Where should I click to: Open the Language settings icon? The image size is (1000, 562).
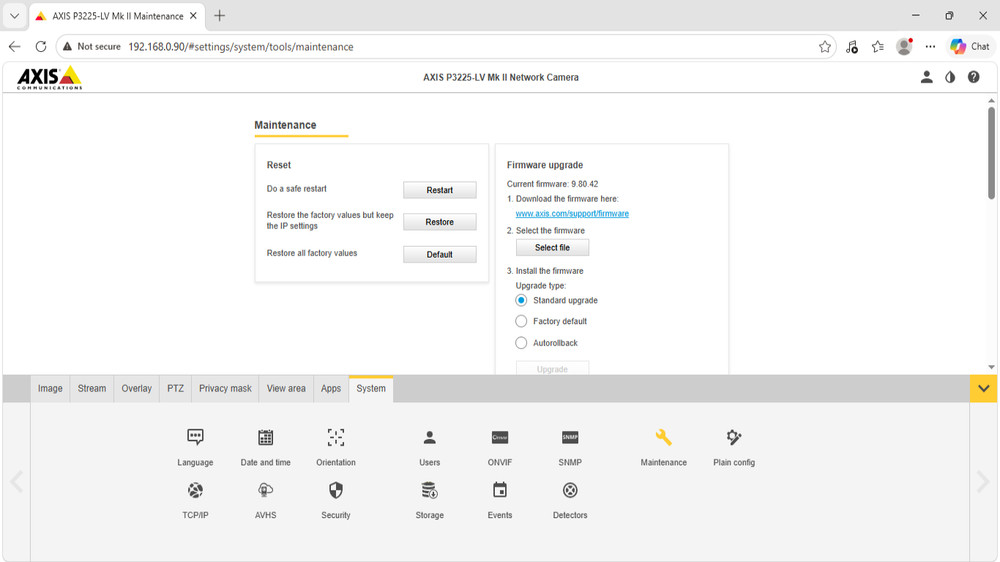pyautogui.click(x=195, y=438)
